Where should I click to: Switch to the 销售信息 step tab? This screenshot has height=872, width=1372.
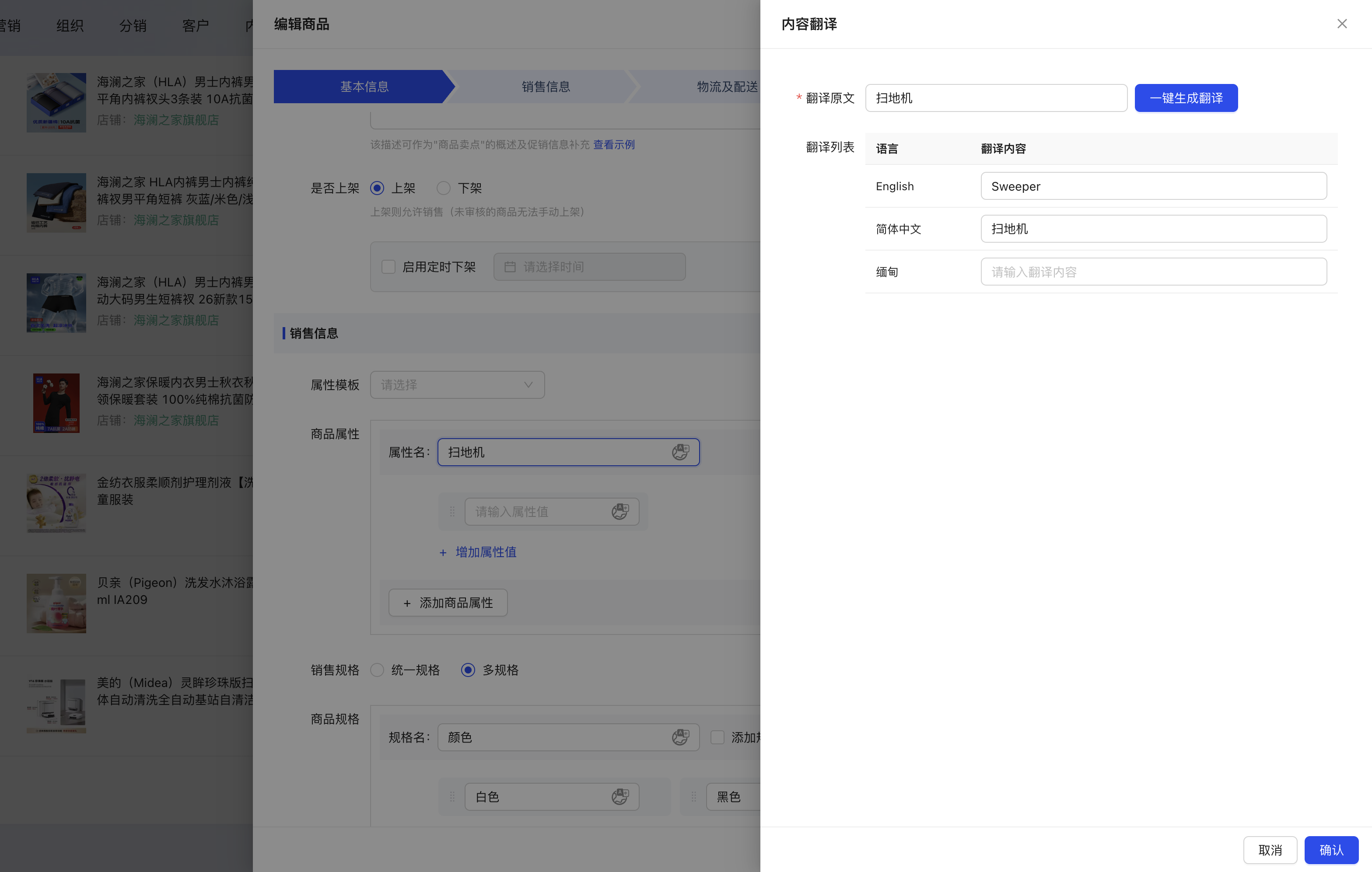pos(545,87)
